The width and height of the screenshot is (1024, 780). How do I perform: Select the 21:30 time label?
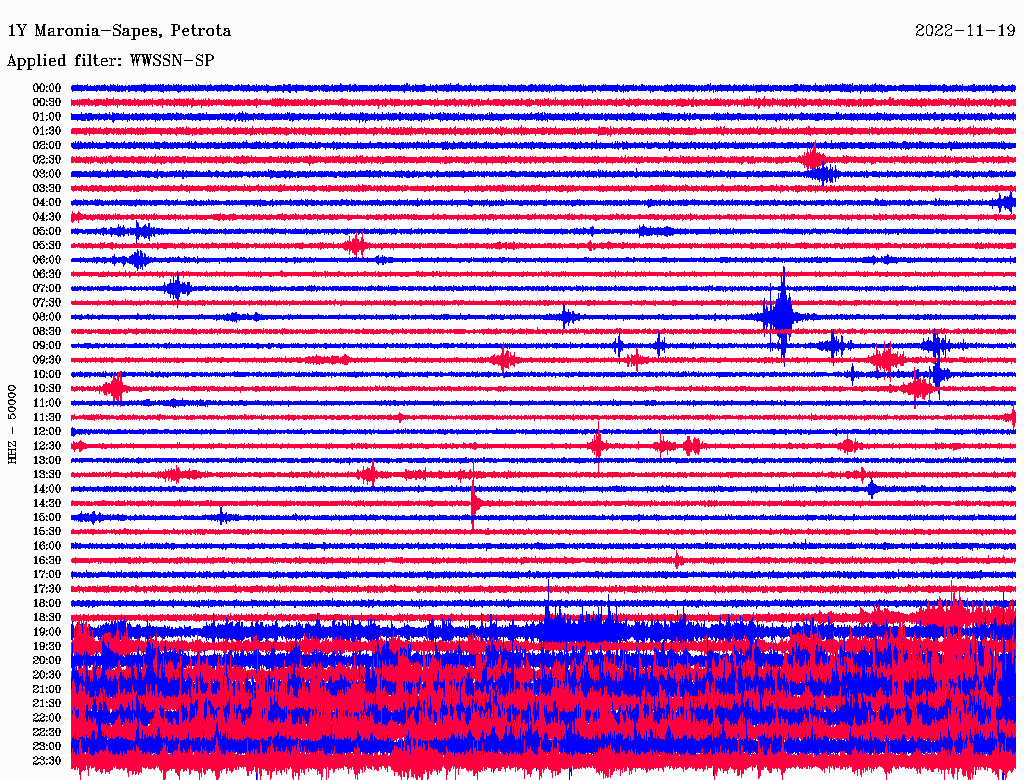click(47, 703)
